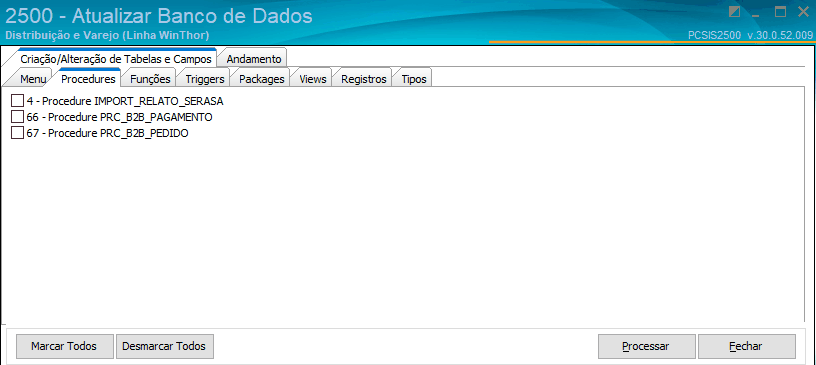The image size is (816, 365).
Task: Switch to the Views tab
Action: tap(313, 79)
